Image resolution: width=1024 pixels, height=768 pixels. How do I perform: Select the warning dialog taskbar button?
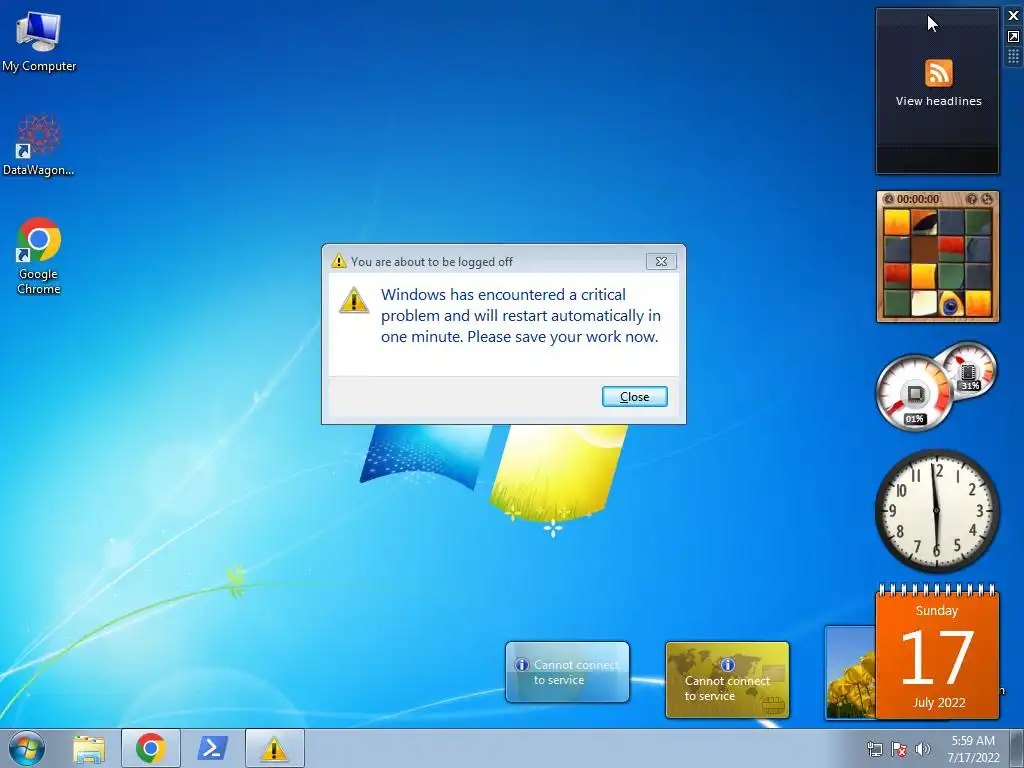[274, 748]
